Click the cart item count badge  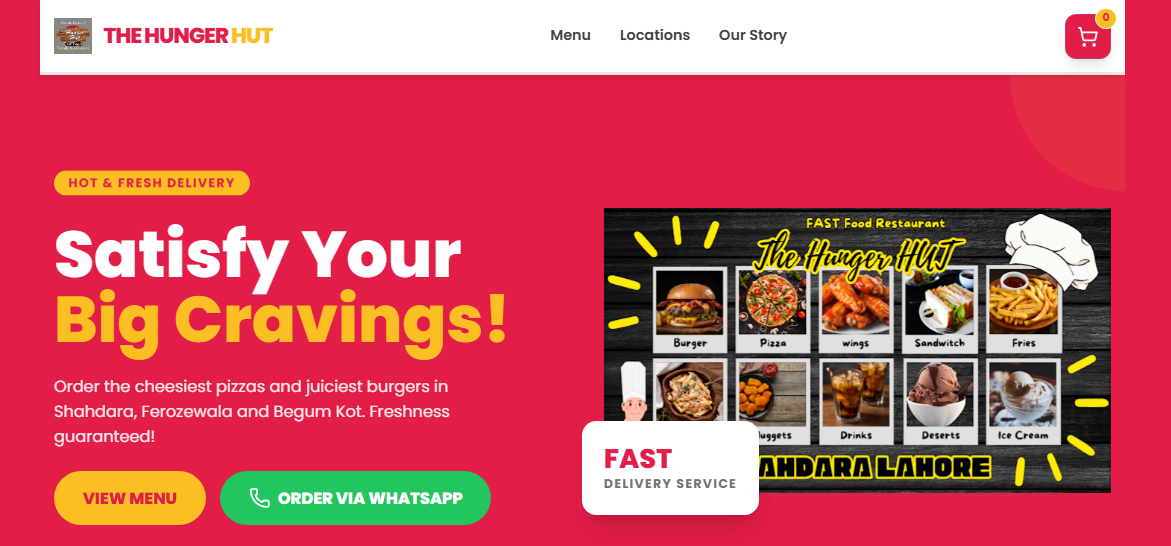pos(1105,18)
